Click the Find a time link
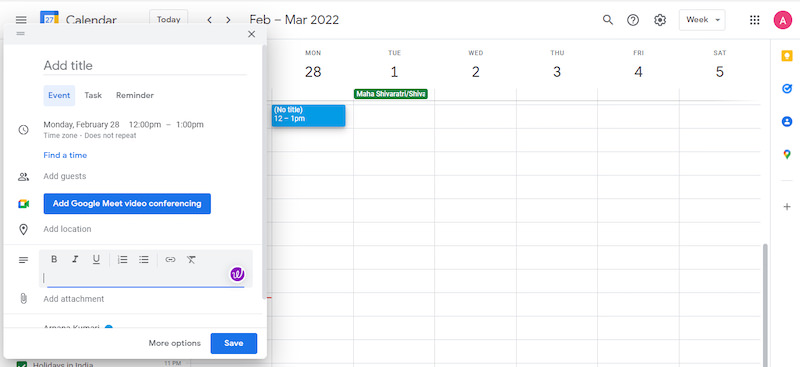800x367 pixels. [65, 155]
